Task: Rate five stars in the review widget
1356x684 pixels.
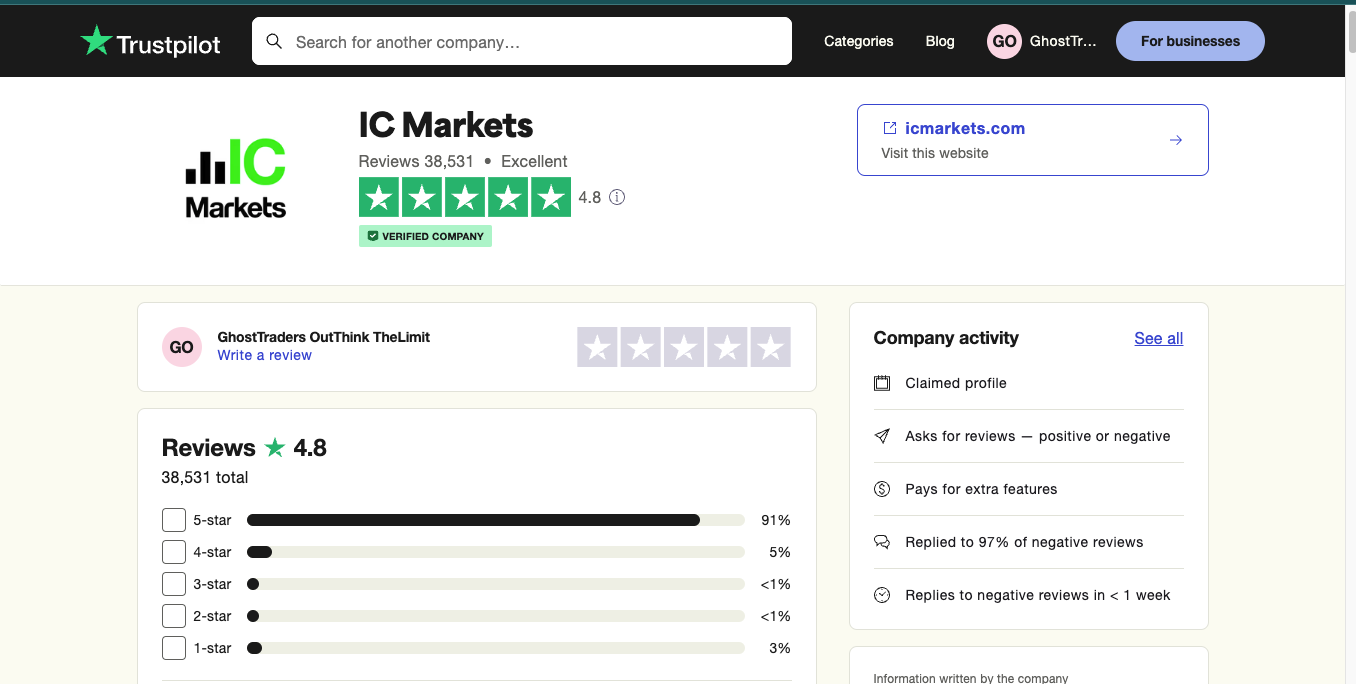Action: tap(770, 347)
